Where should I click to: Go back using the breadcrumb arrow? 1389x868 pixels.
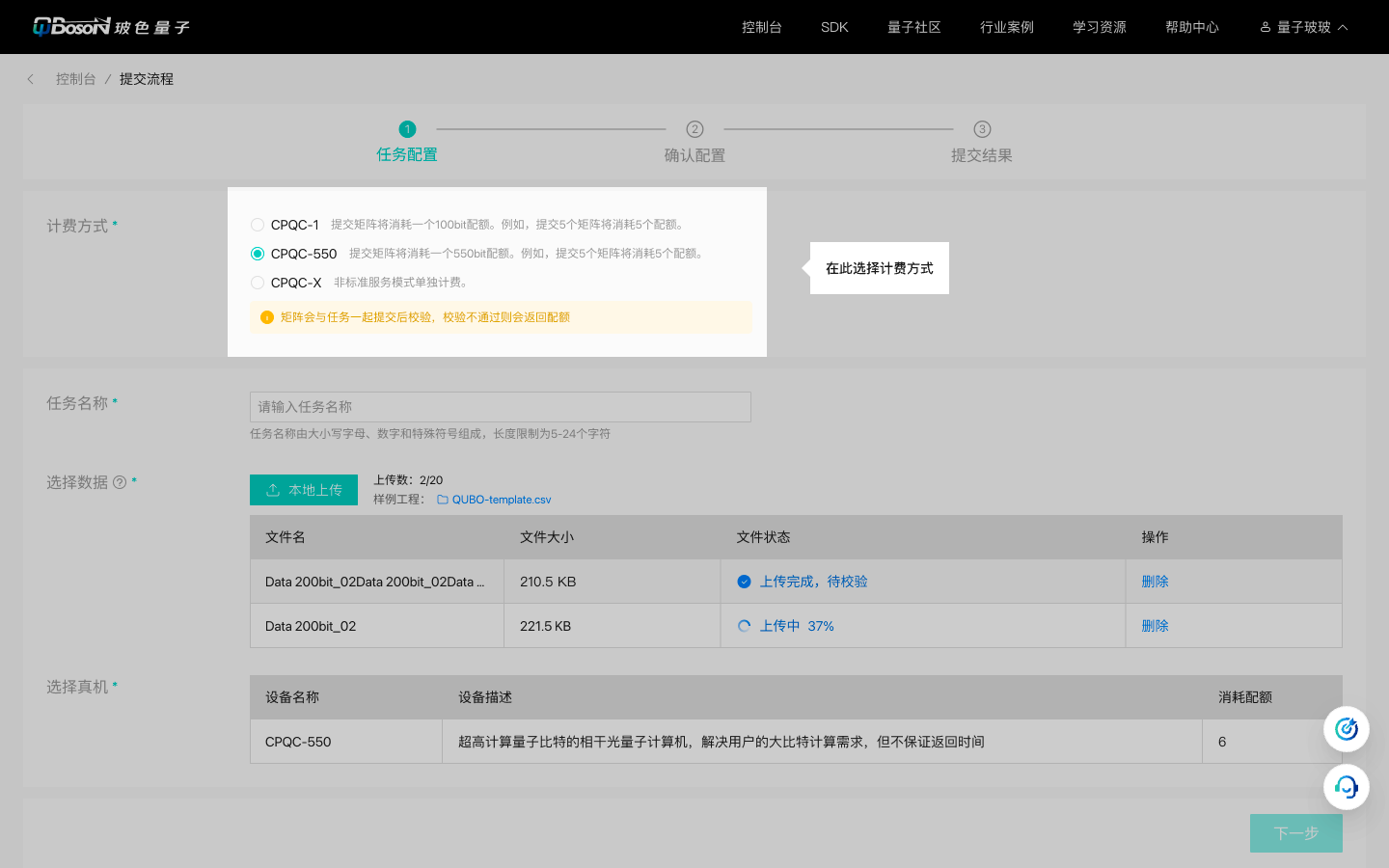tap(31, 79)
